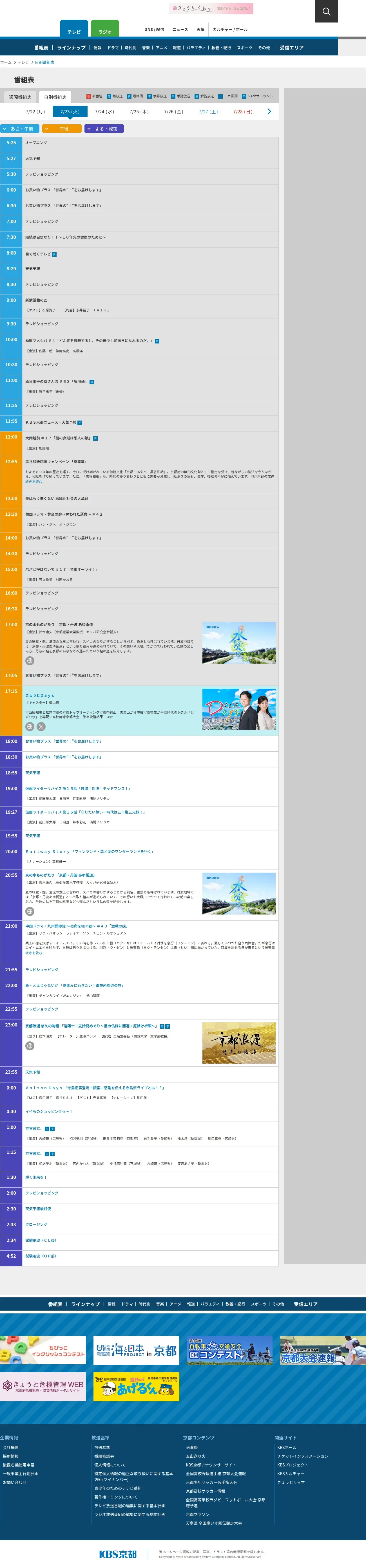Open the 天気 header menu

[x=200, y=30]
